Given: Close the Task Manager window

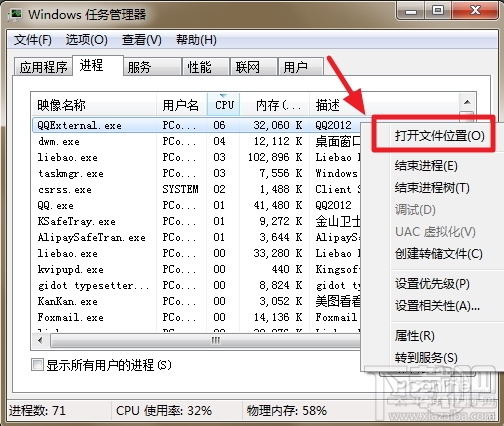Looking at the screenshot, I should pos(475,11).
